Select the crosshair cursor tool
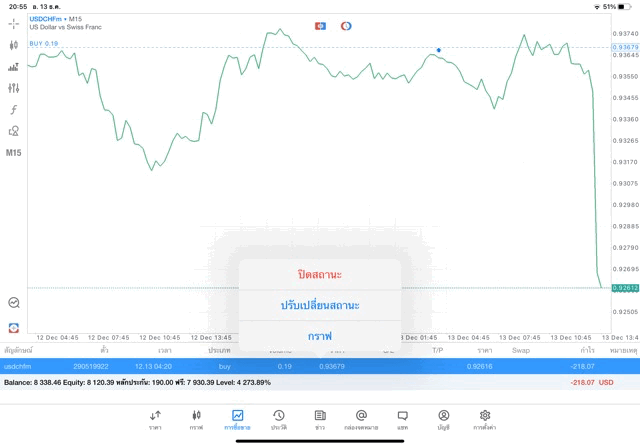640x447 pixels. point(13,24)
